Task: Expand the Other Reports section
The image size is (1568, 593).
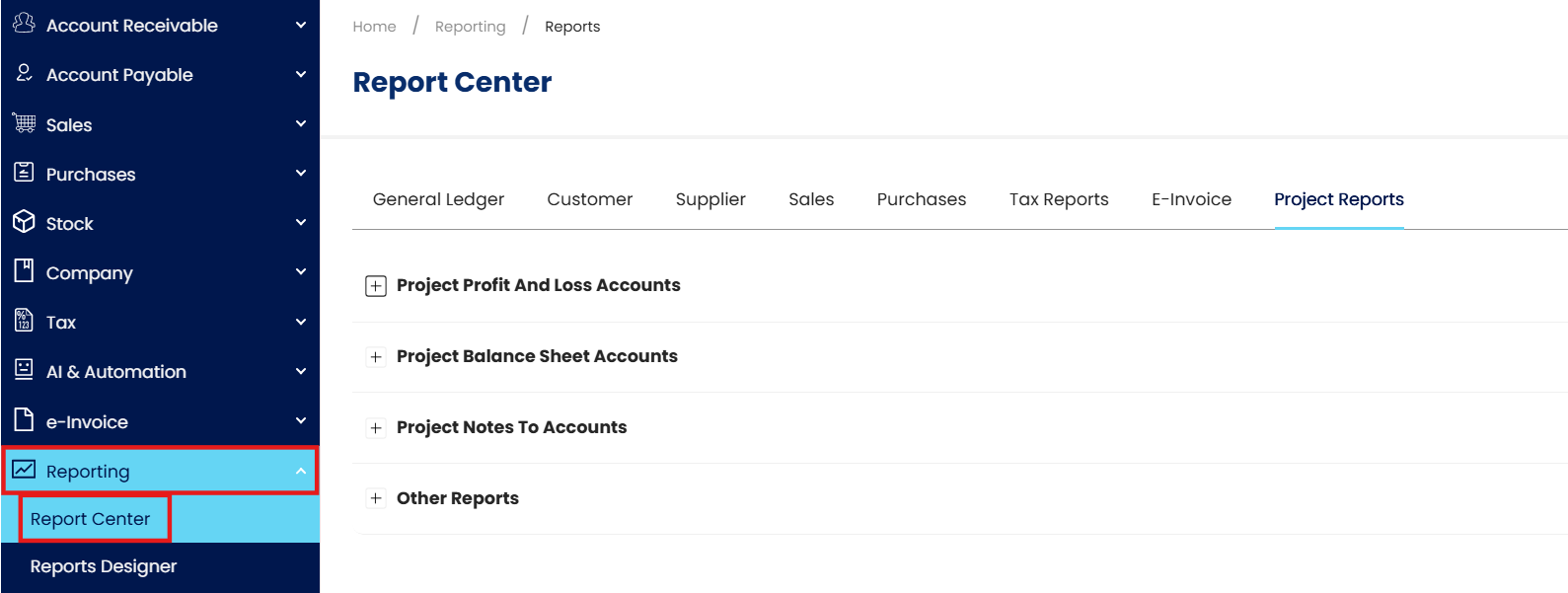Action: (376, 499)
